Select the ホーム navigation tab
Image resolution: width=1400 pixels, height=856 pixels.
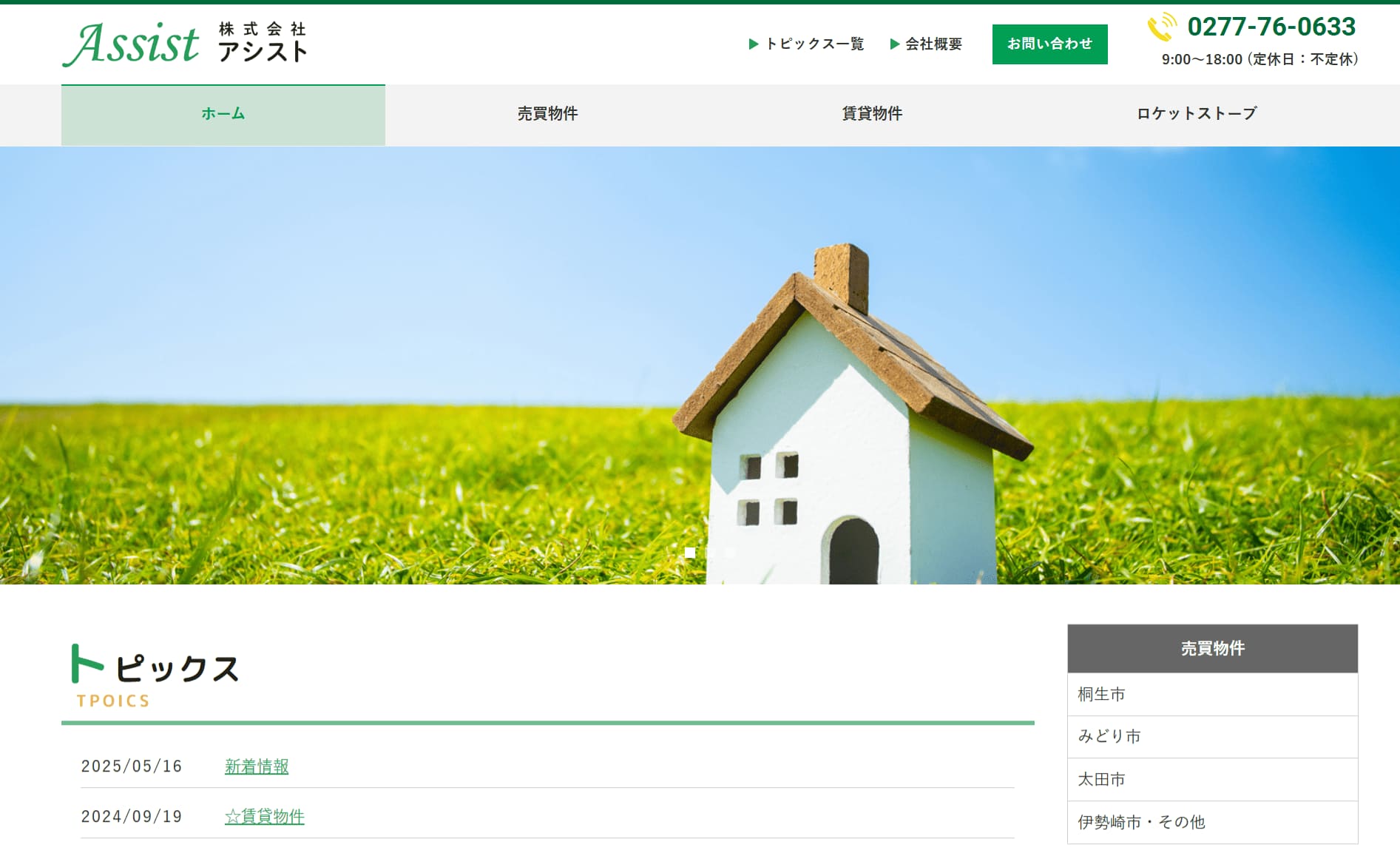[223, 114]
